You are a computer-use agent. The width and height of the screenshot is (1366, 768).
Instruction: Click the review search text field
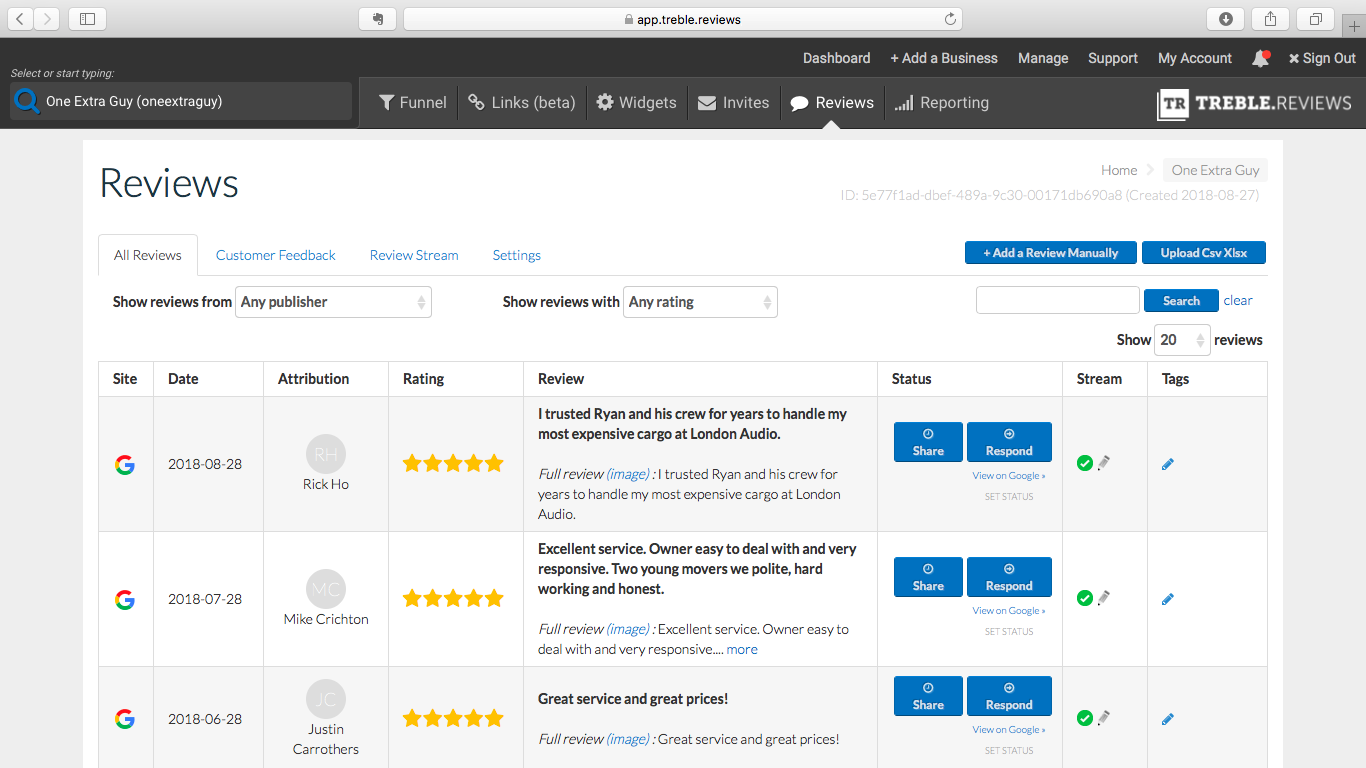pos(1057,300)
